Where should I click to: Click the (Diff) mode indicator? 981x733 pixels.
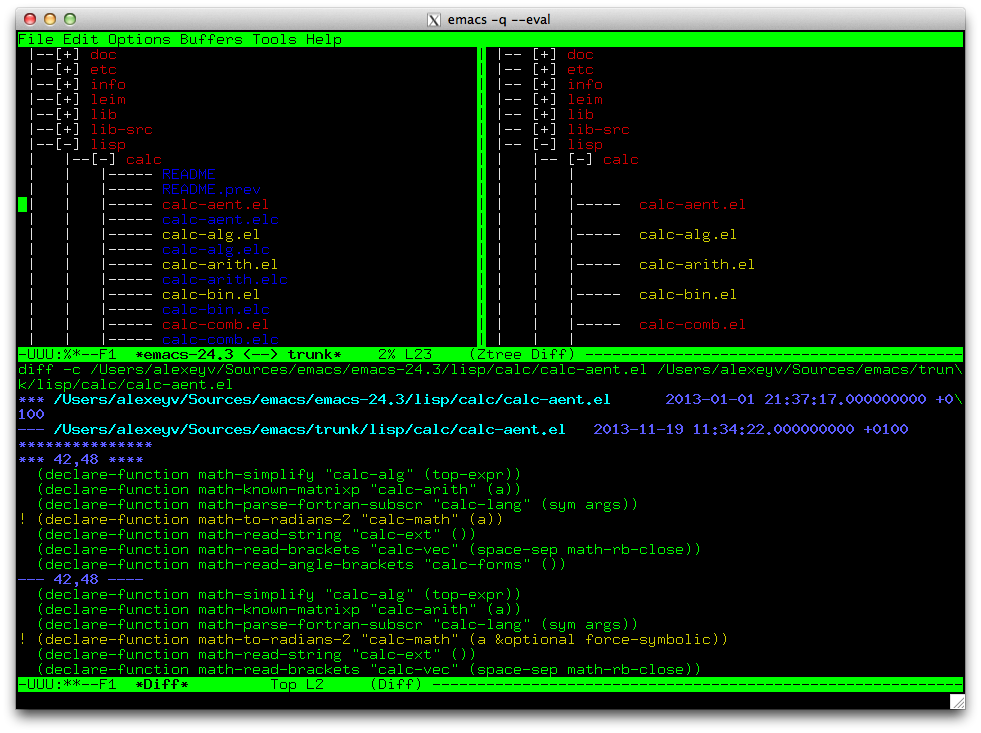pos(396,684)
